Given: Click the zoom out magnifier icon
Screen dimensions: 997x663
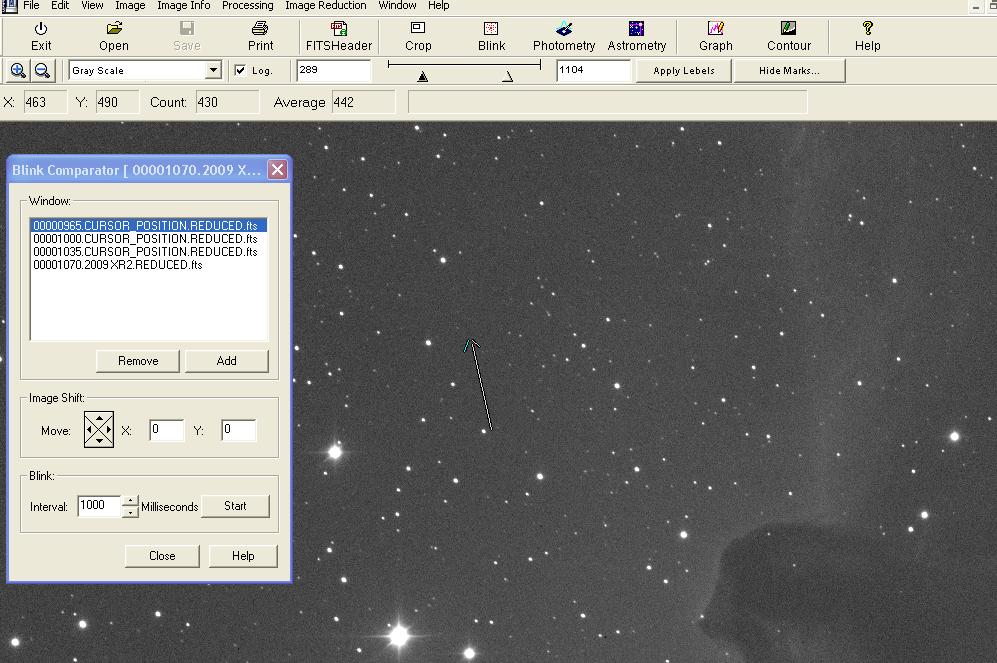Looking at the screenshot, I should coord(42,70).
